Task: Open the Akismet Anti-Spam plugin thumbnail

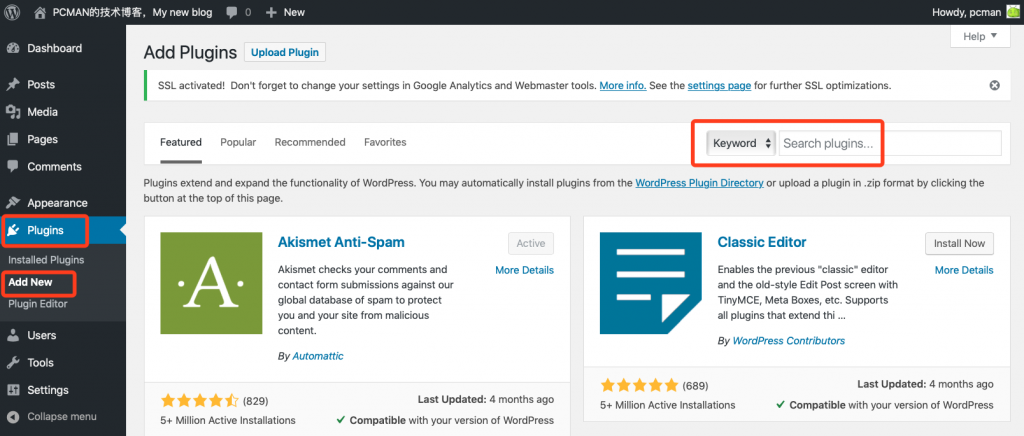Action: coord(211,283)
